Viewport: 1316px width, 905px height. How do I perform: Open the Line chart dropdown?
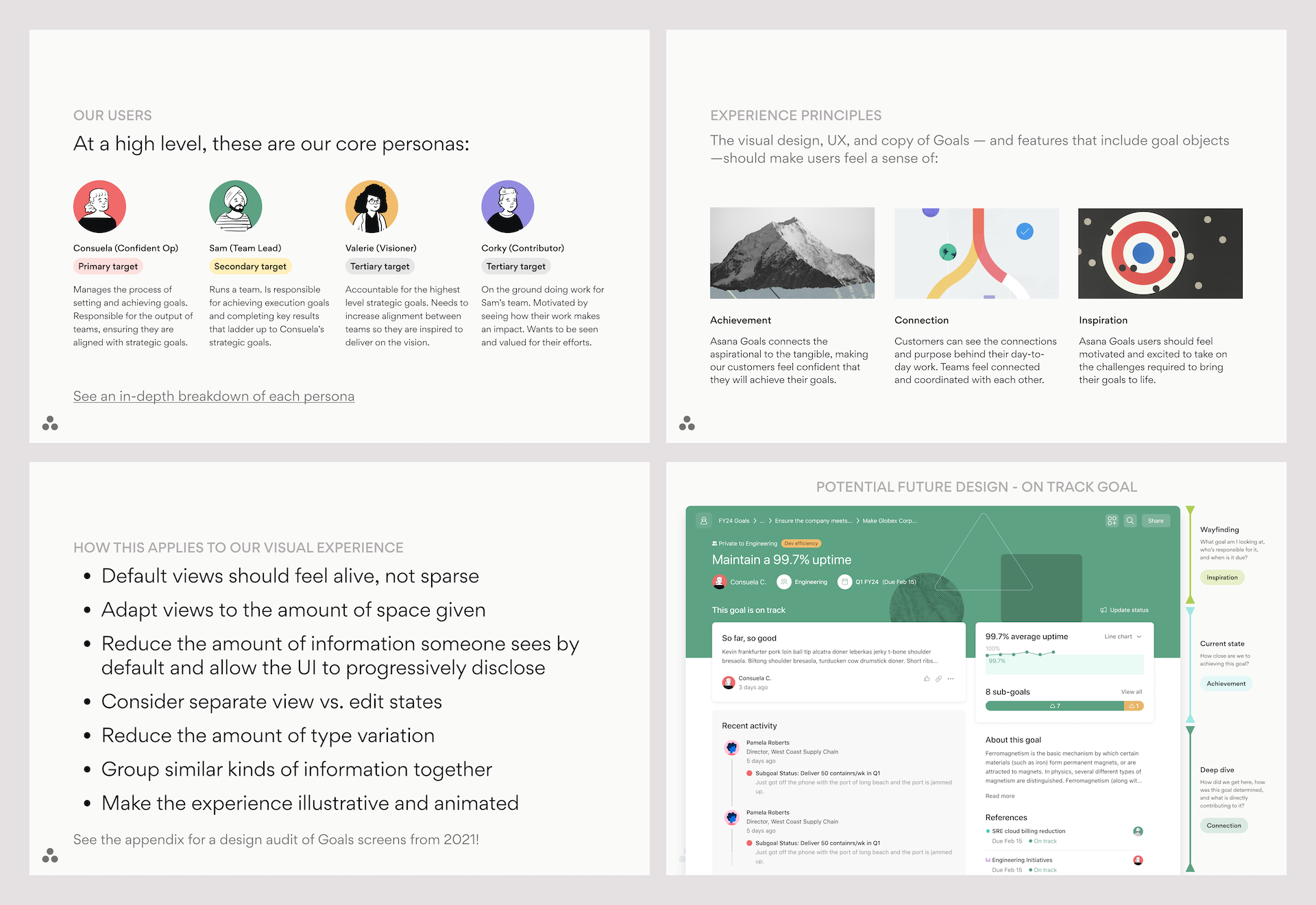1123,636
